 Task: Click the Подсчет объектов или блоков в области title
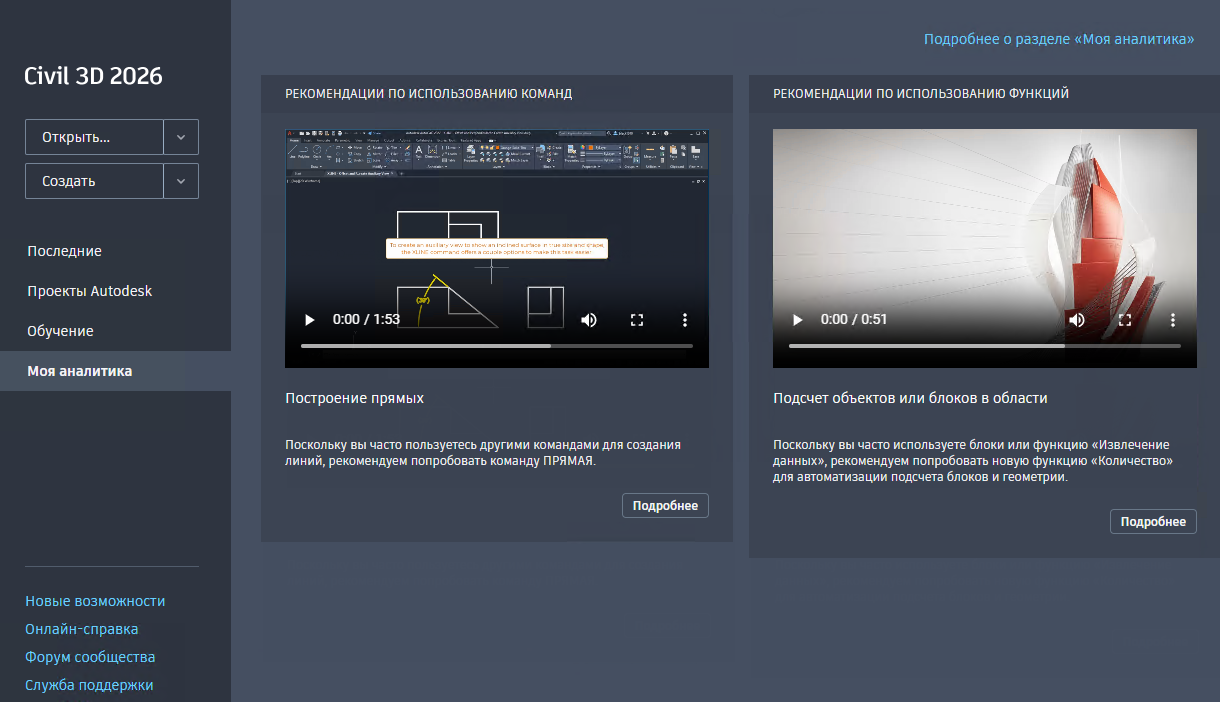tap(910, 398)
